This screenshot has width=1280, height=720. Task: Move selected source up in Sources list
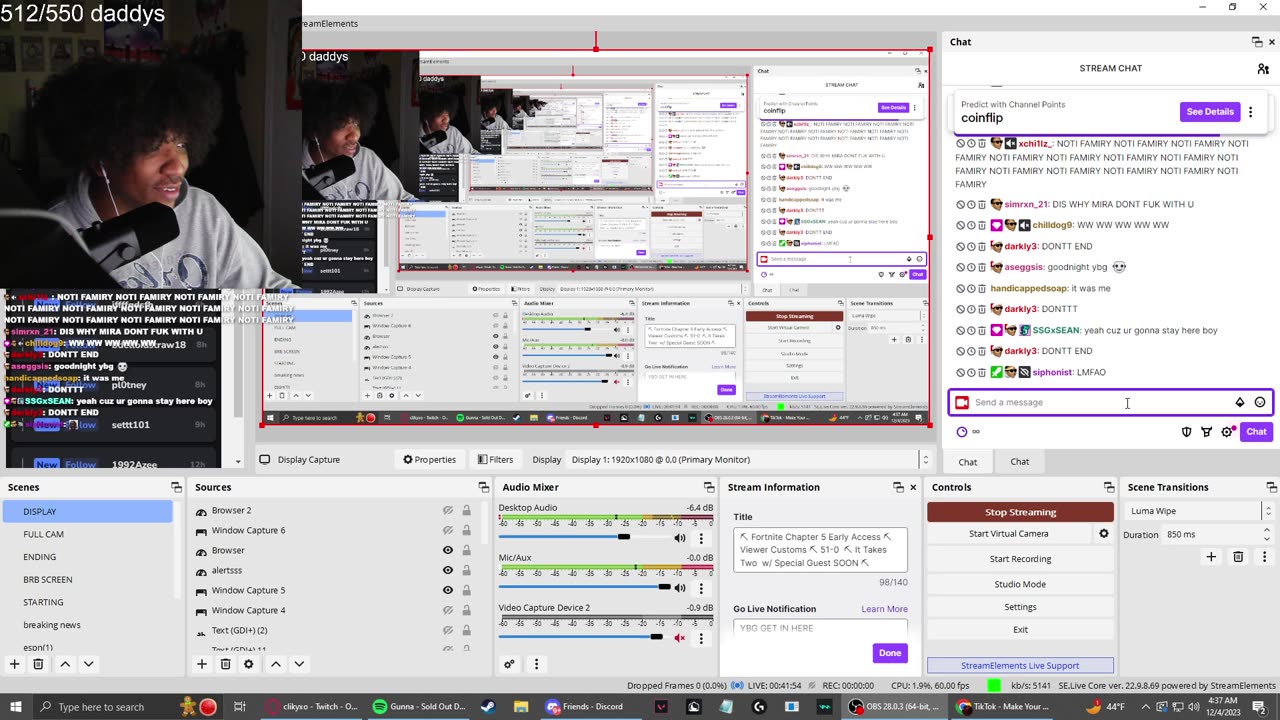(276, 664)
